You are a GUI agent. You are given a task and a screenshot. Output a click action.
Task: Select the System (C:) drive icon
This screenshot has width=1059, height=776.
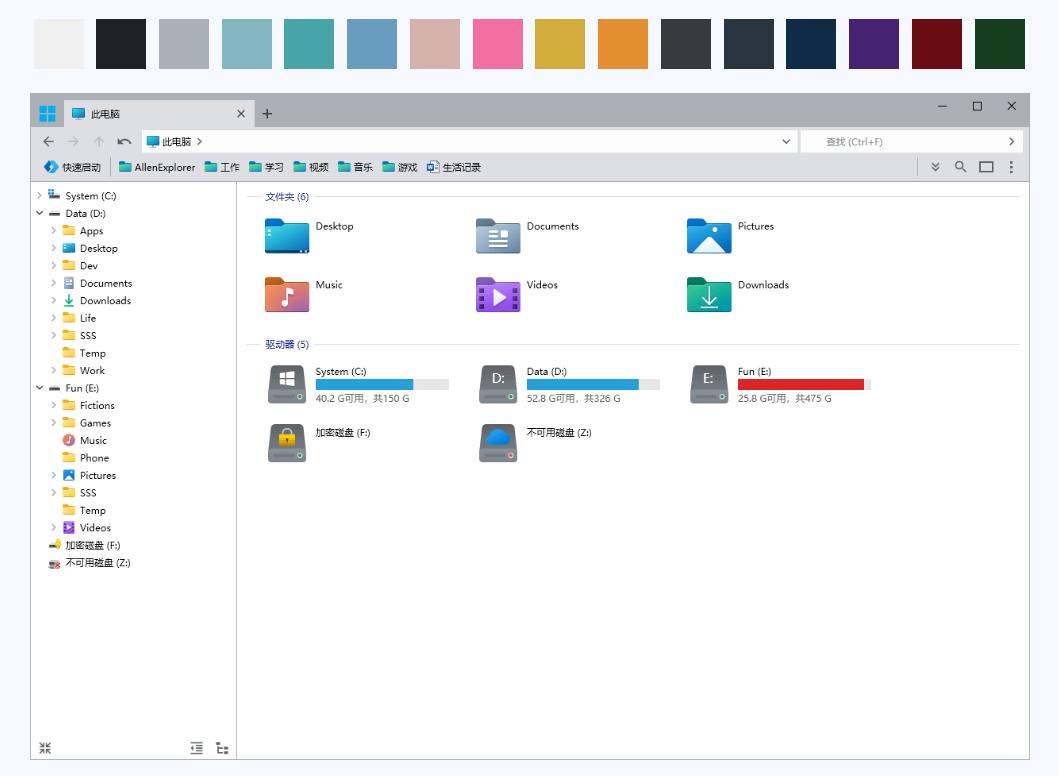287,384
